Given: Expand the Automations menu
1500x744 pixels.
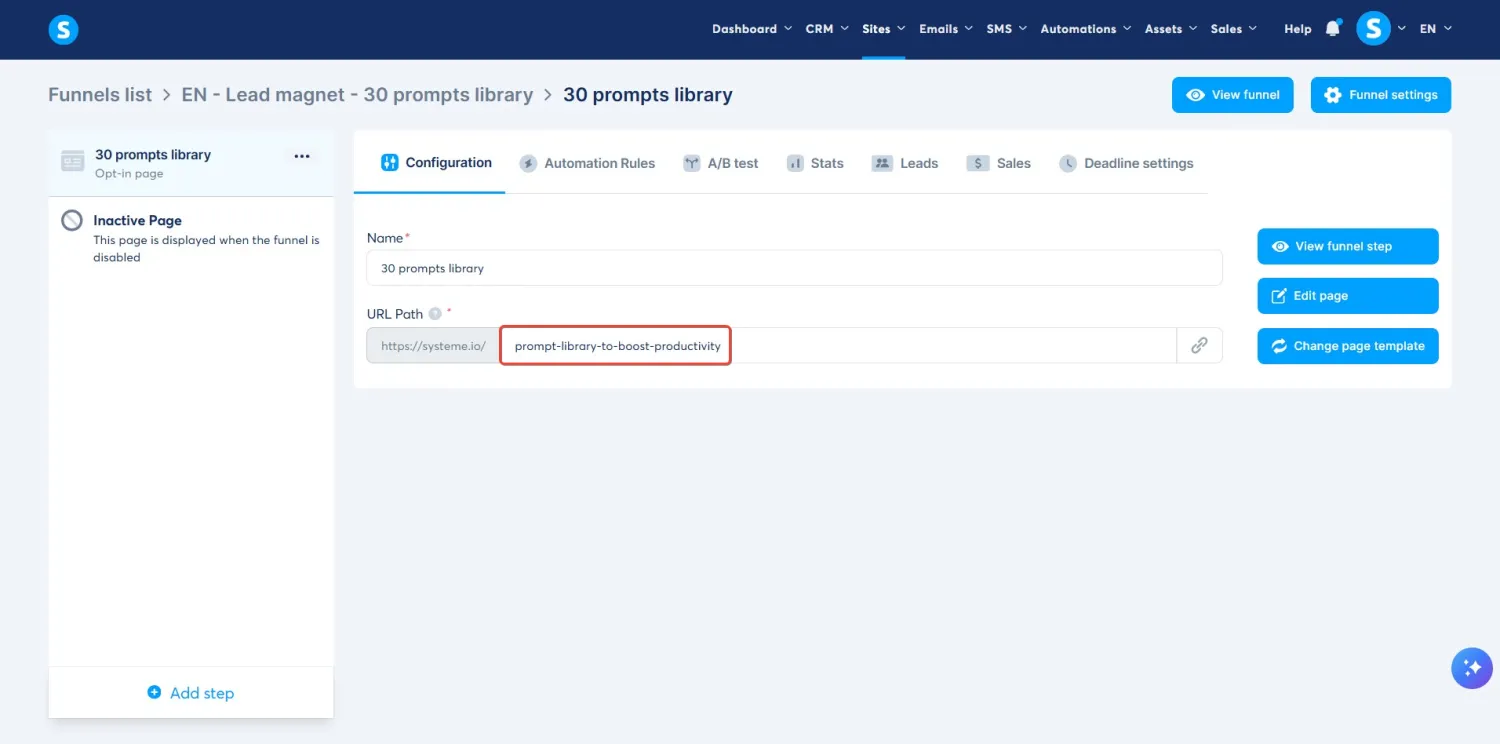Looking at the screenshot, I should [1086, 29].
